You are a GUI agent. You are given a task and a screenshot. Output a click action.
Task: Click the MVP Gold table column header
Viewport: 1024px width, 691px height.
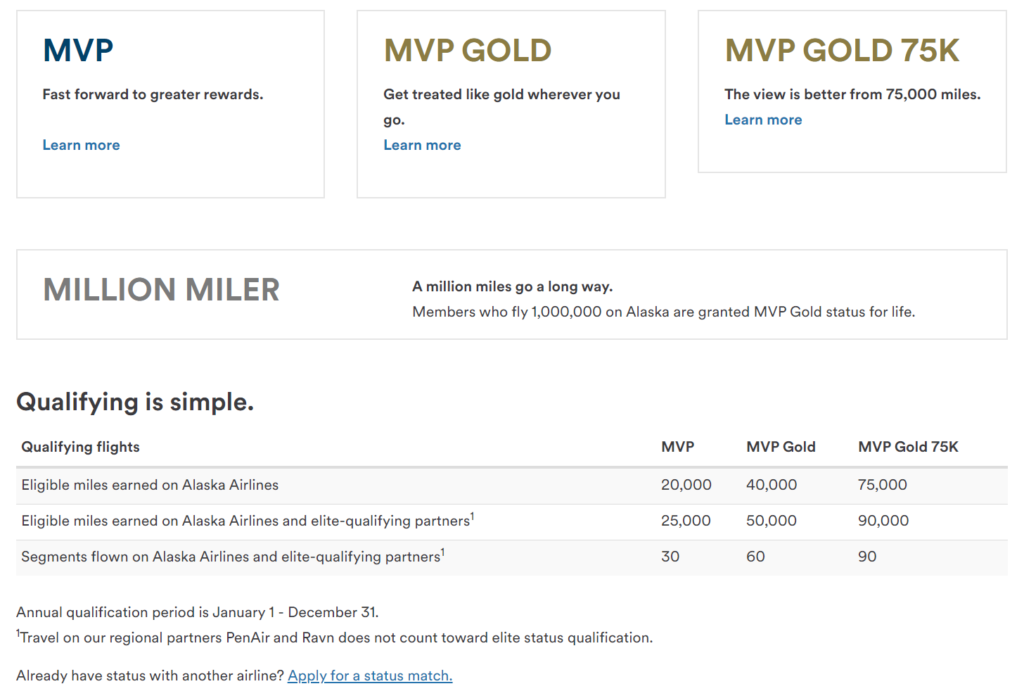click(781, 447)
